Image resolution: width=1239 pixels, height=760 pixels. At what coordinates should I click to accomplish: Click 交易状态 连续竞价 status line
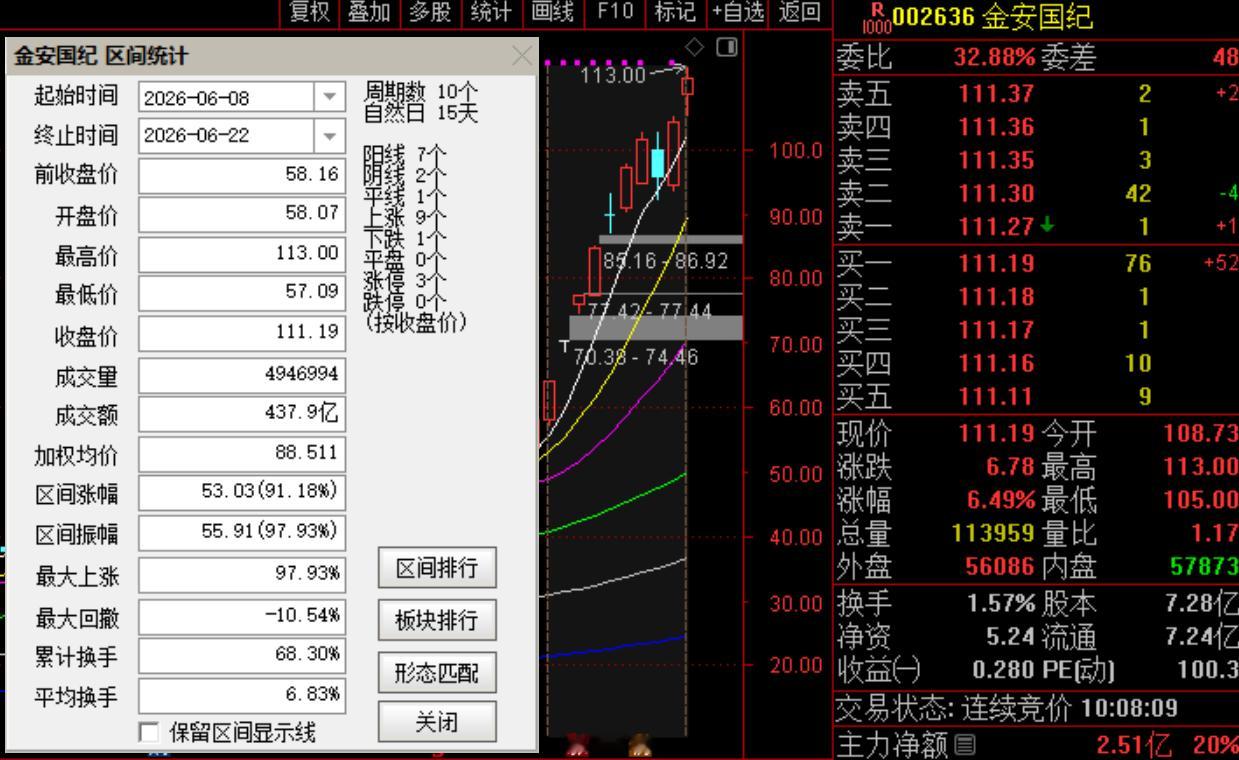1006,709
